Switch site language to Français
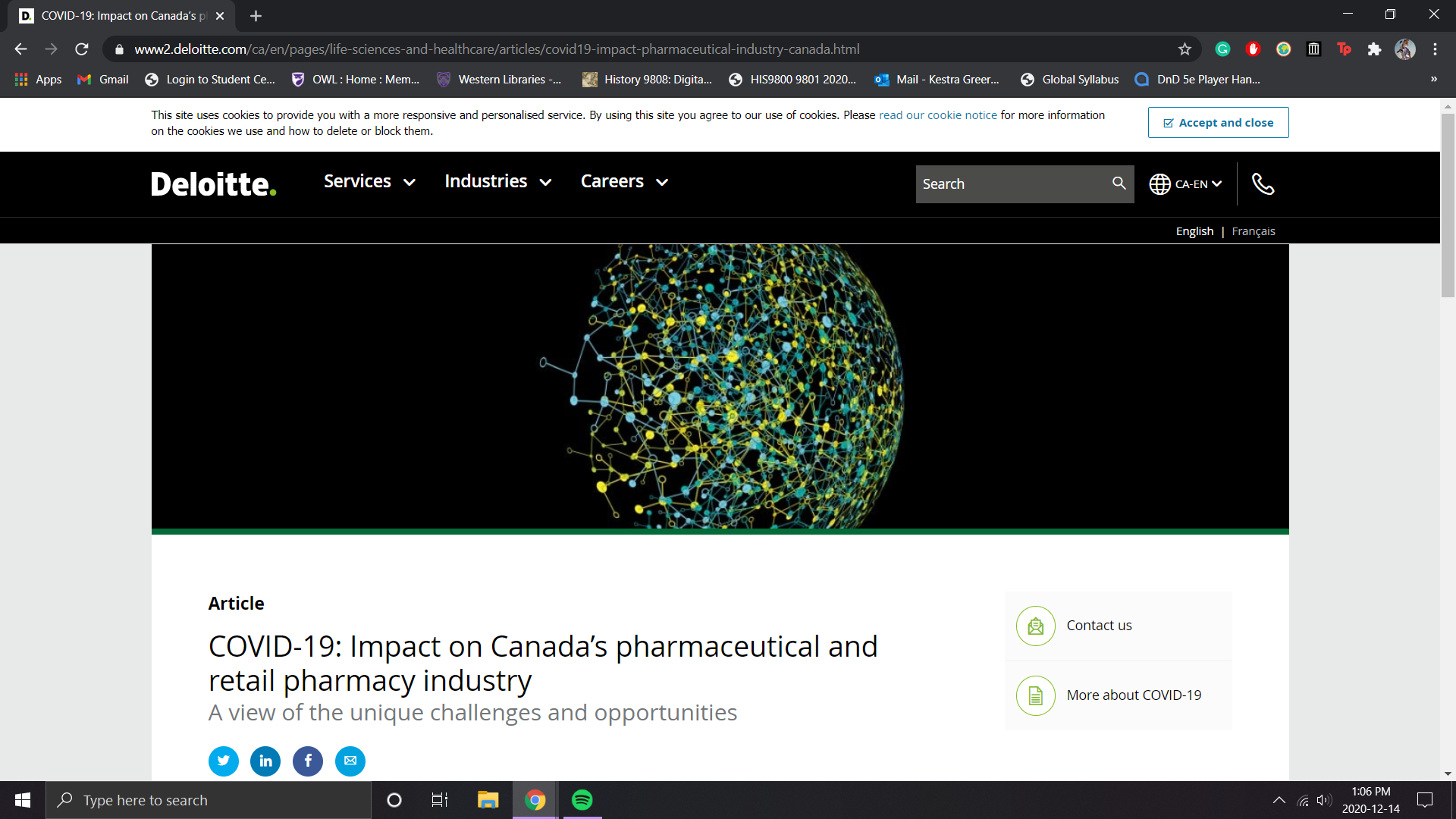 1253,231
